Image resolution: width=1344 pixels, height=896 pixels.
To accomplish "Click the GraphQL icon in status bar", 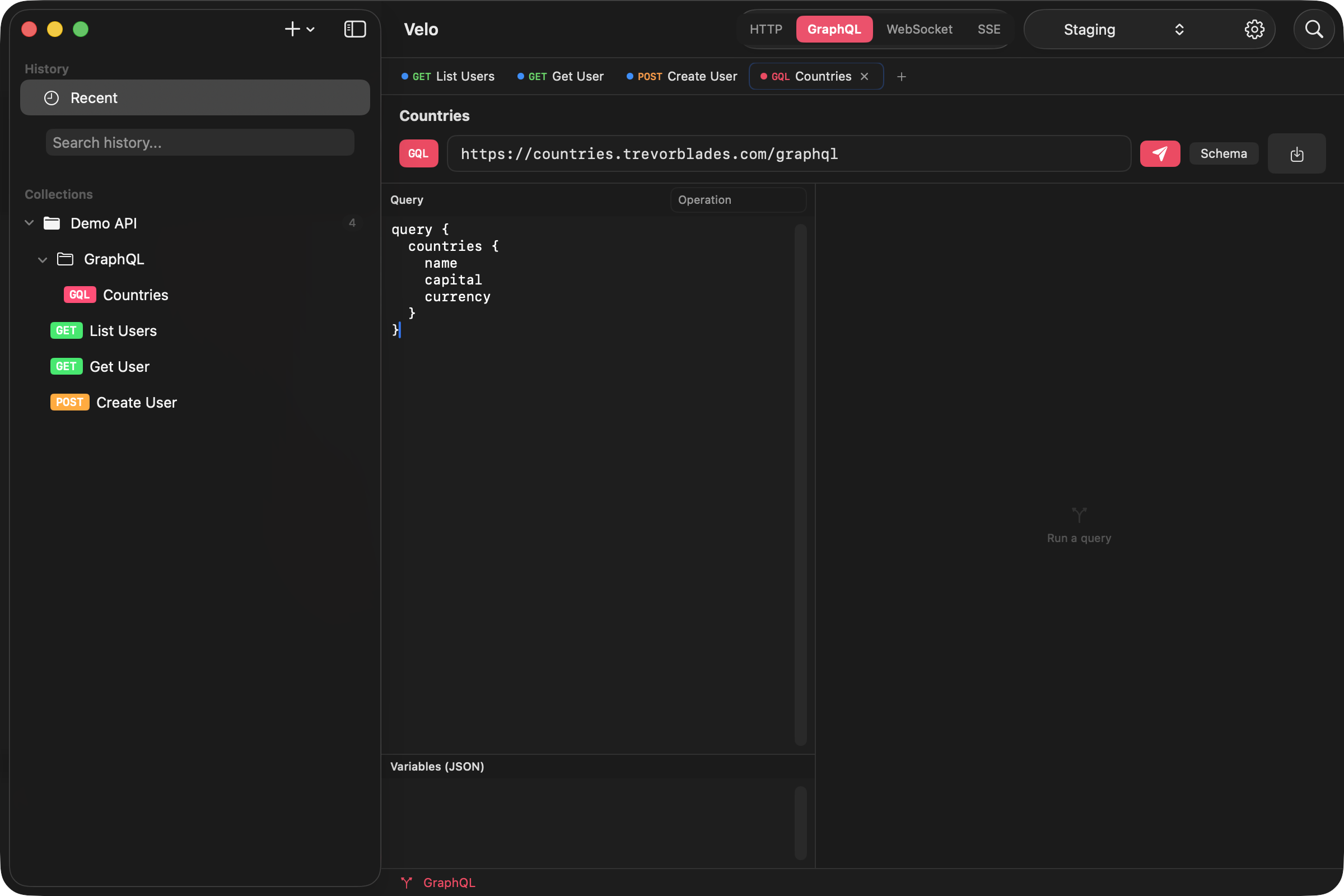I will pos(407,883).
